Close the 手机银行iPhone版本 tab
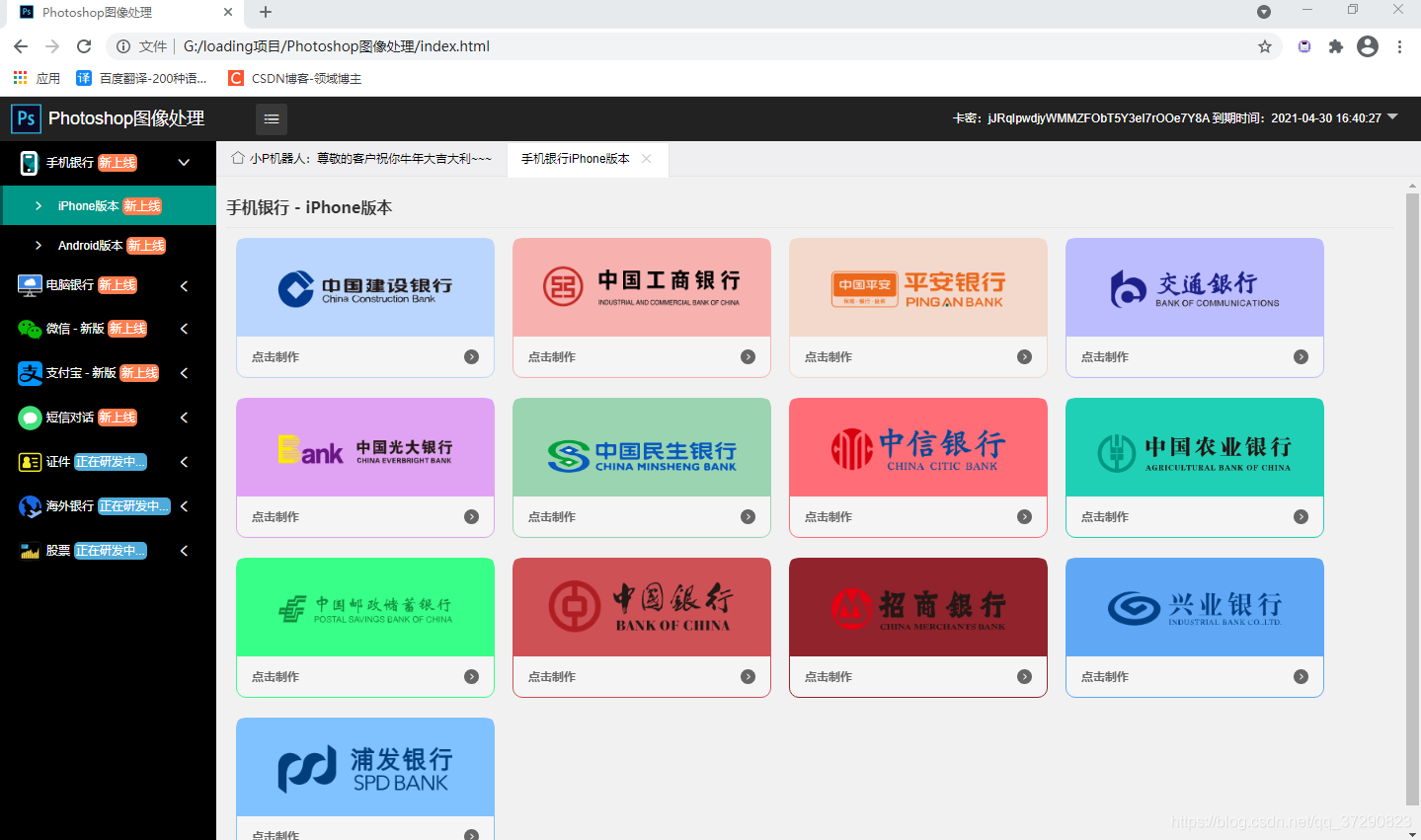 pos(647,159)
